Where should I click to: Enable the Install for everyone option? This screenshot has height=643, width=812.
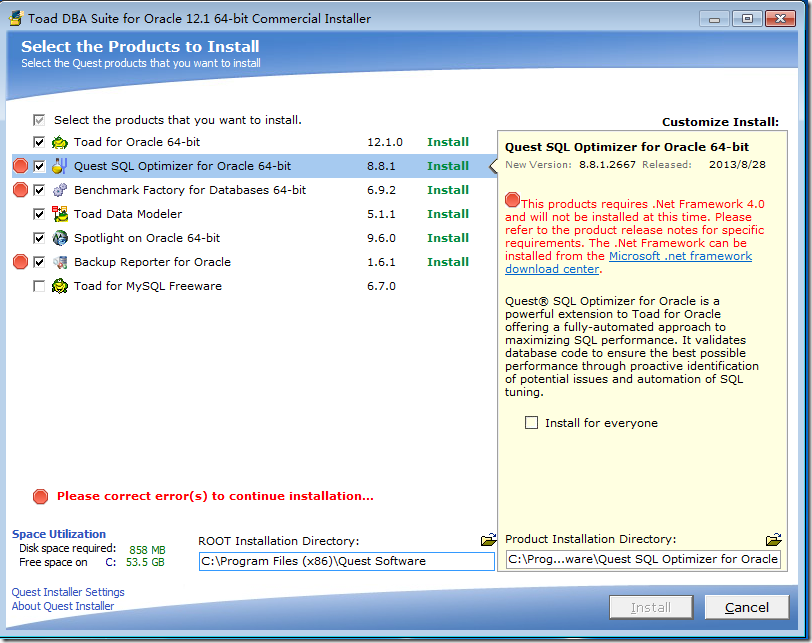(x=531, y=423)
